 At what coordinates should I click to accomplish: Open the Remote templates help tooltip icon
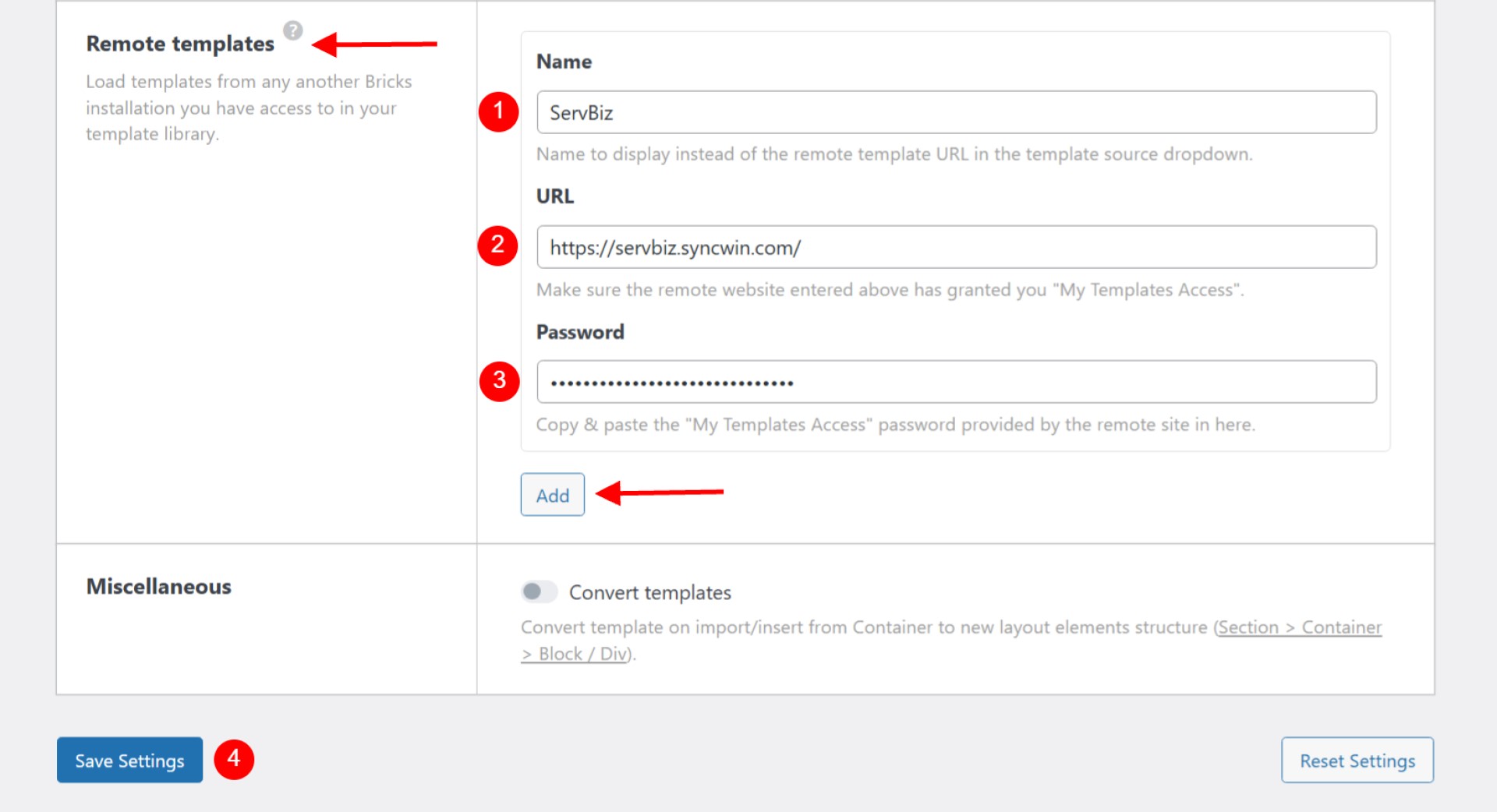[x=293, y=32]
